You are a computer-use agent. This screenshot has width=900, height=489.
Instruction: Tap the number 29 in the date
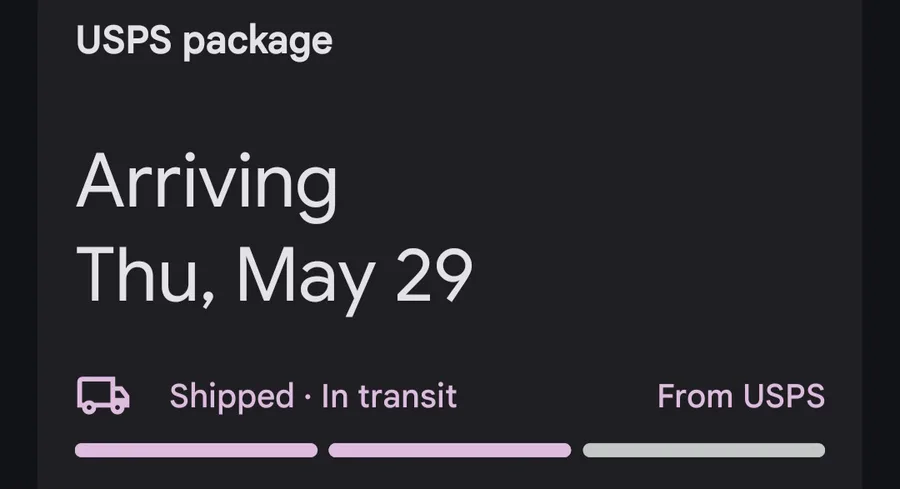tap(435, 275)
